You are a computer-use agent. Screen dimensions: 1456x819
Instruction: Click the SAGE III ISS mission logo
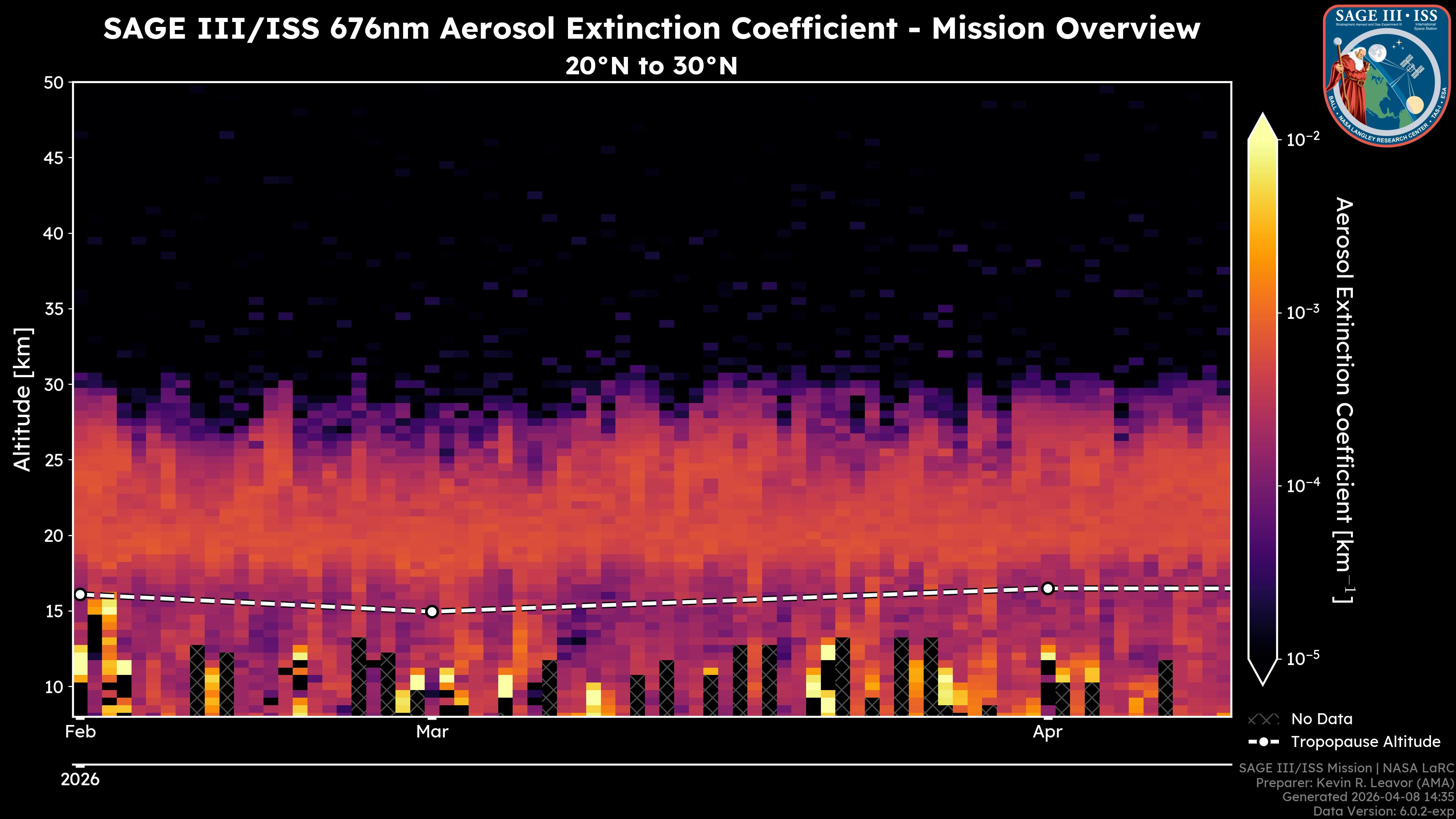coord(1387,76)
